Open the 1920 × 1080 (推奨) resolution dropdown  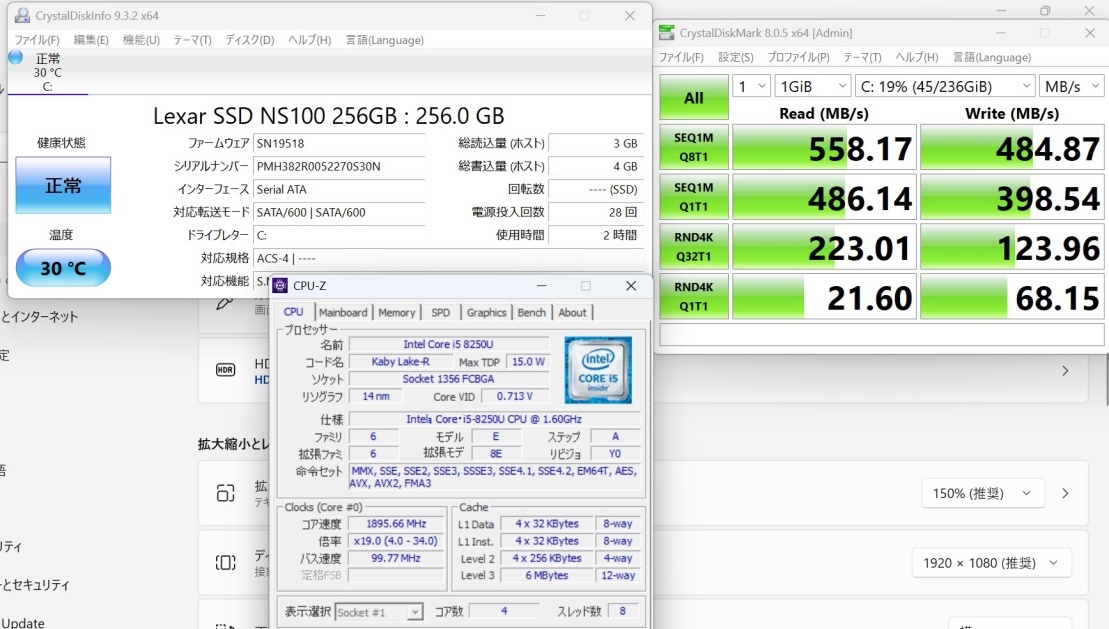pyautogui.click(x=991, y=563)
